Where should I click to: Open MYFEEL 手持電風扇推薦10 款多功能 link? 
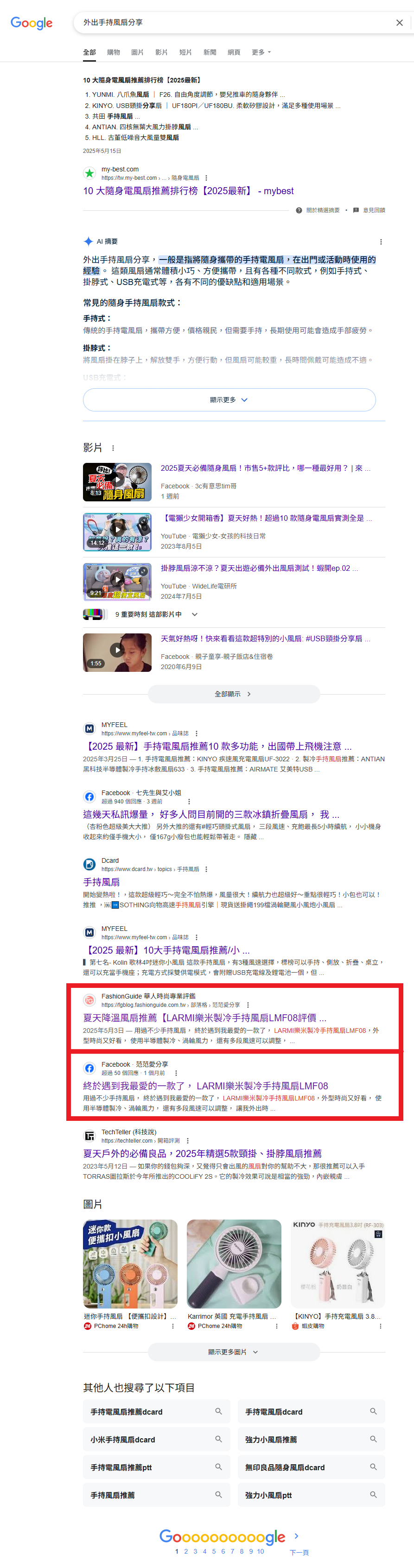point(217,747)
